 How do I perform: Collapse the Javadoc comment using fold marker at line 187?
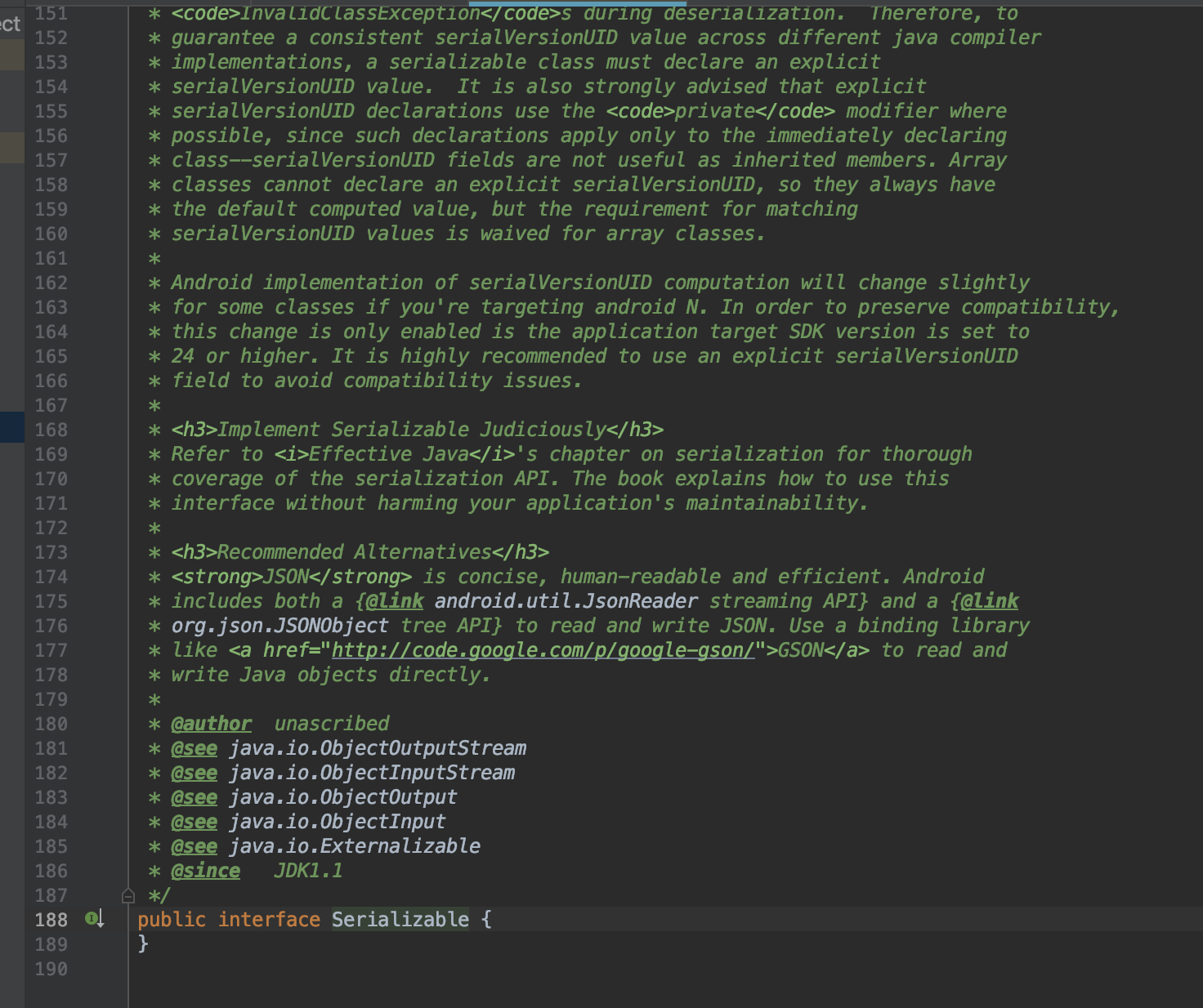127,894
